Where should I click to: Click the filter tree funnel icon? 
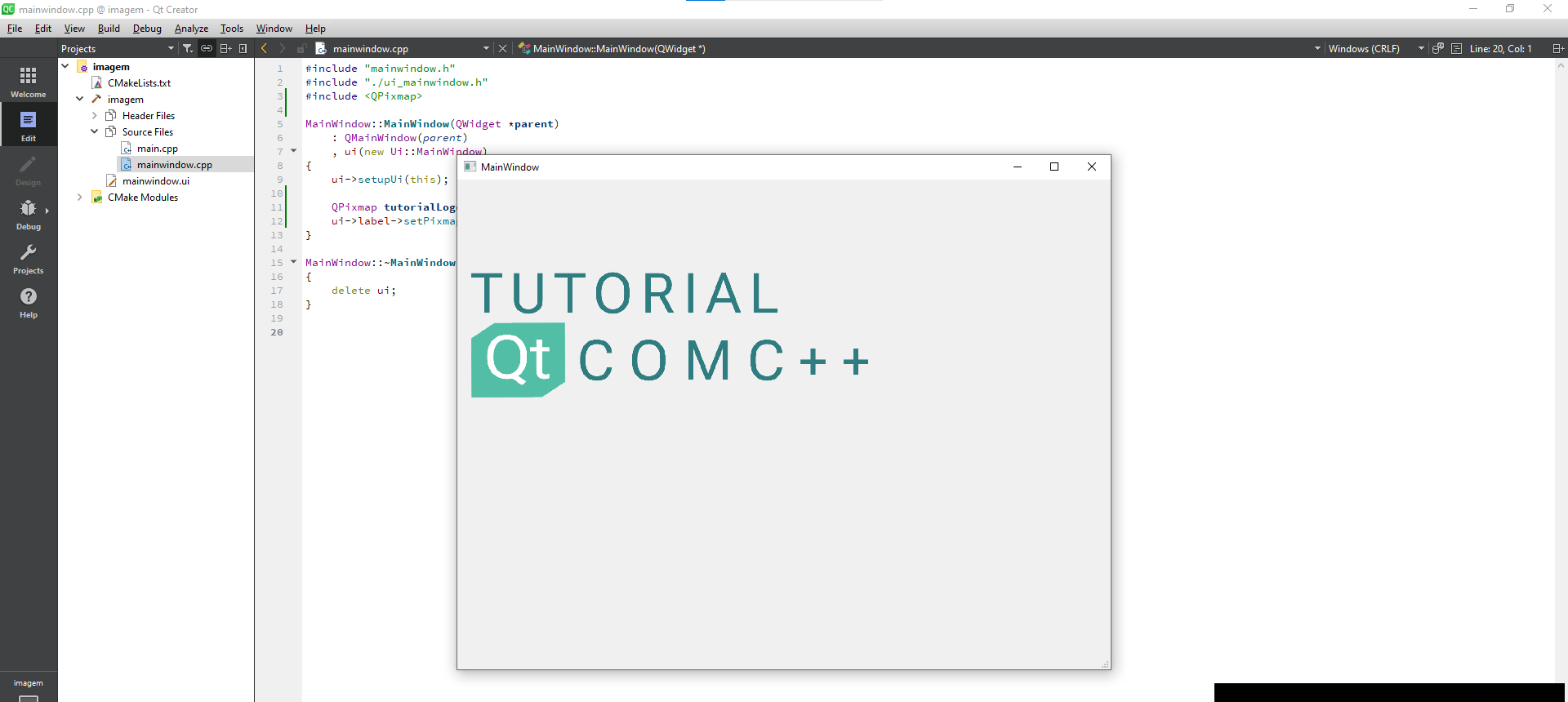[187, 48]
